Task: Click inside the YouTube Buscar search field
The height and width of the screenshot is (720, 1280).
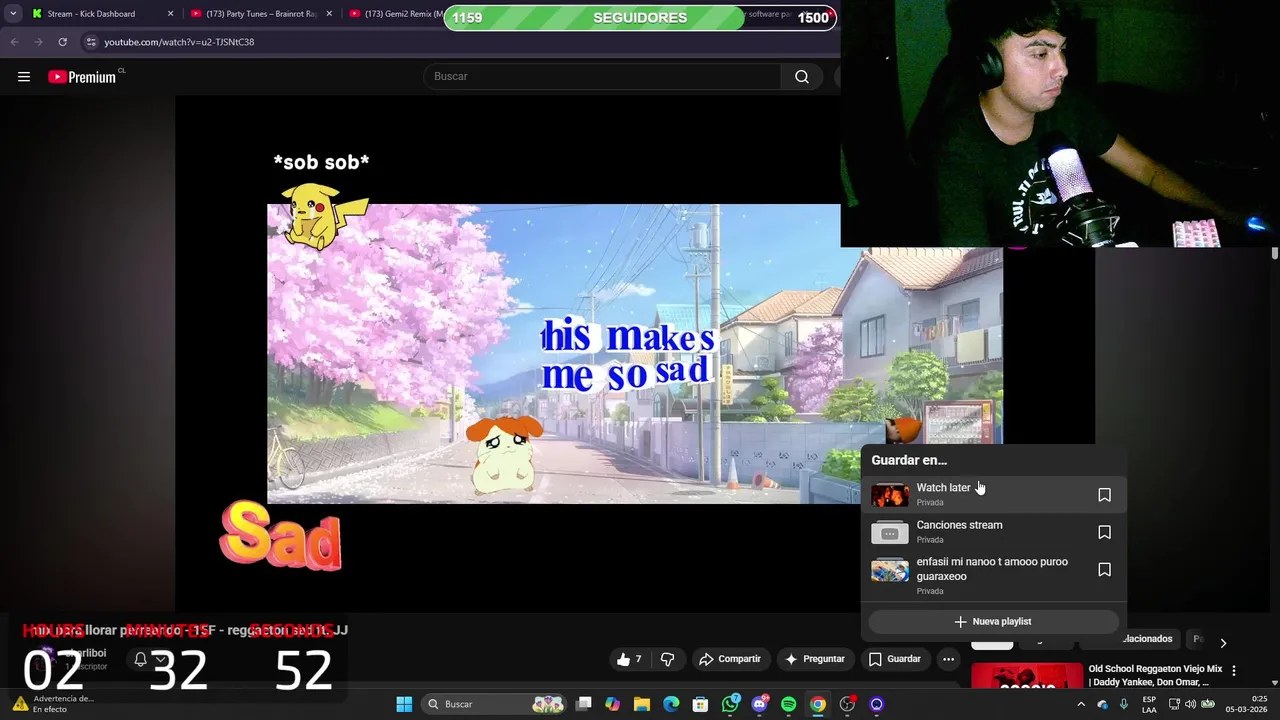Action: pyautogui.click(x=602, y=77)
